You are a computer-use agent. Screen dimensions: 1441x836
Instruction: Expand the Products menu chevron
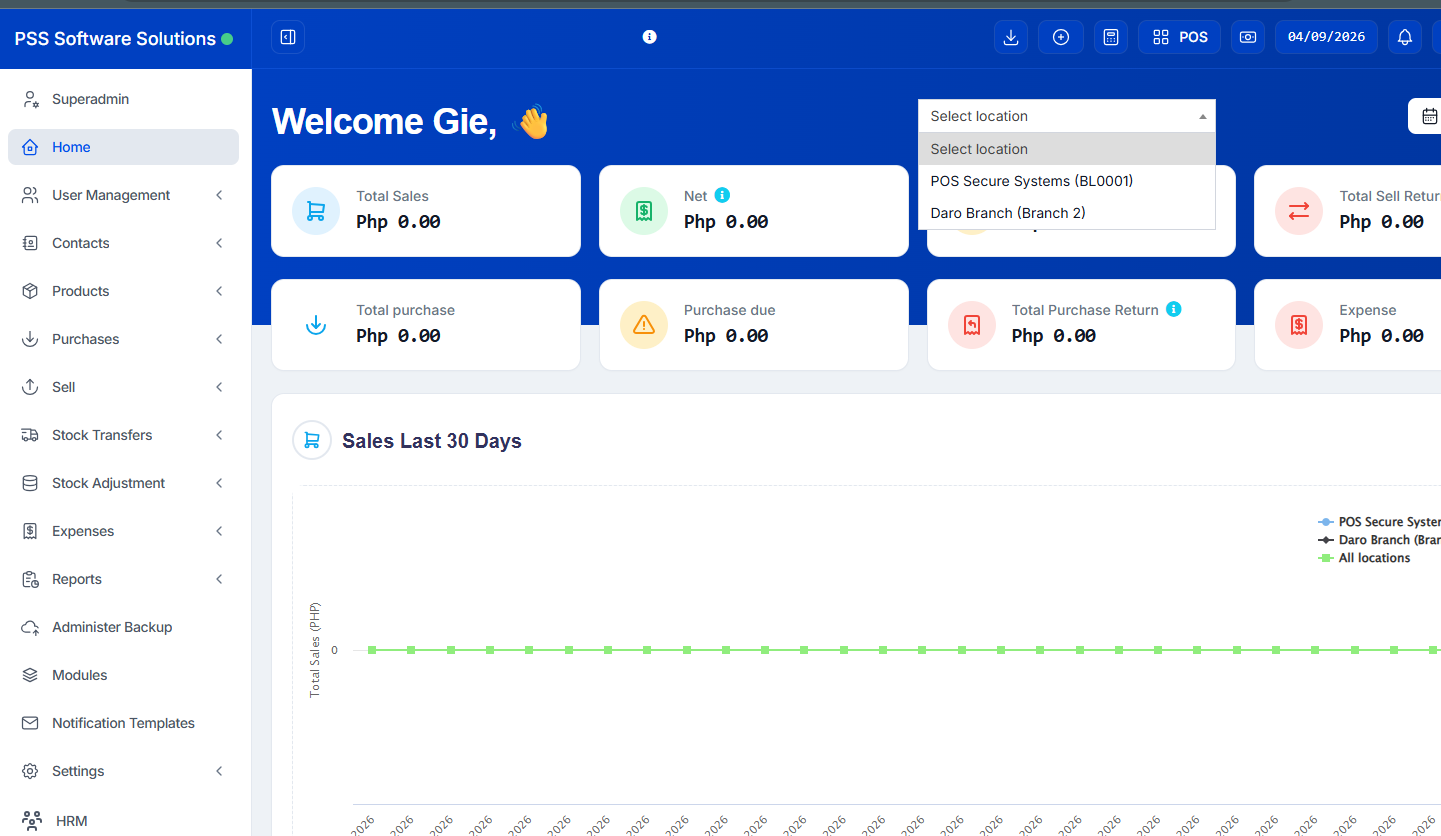(219, 291)
